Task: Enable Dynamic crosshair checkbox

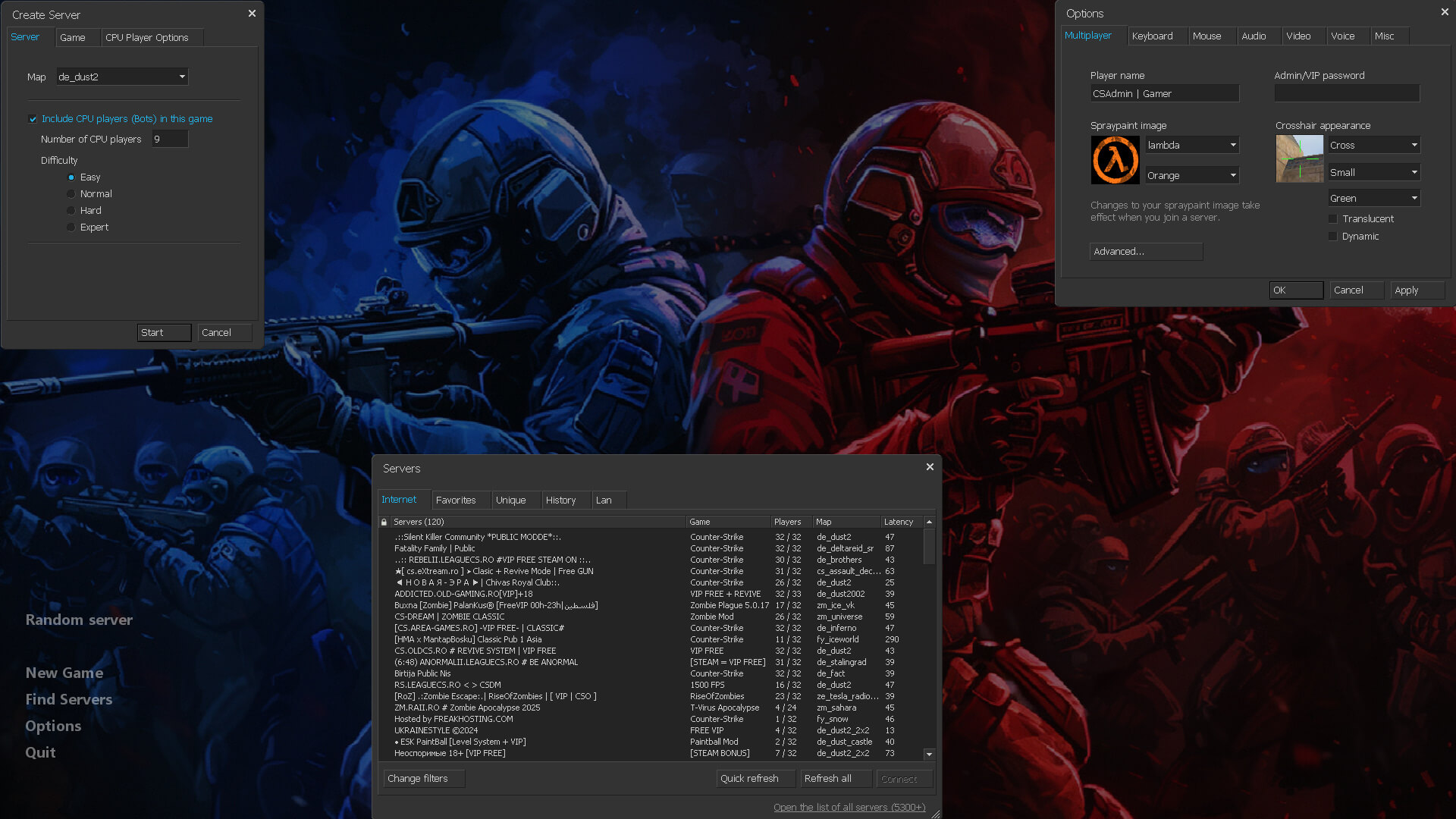Action: 1332,237
